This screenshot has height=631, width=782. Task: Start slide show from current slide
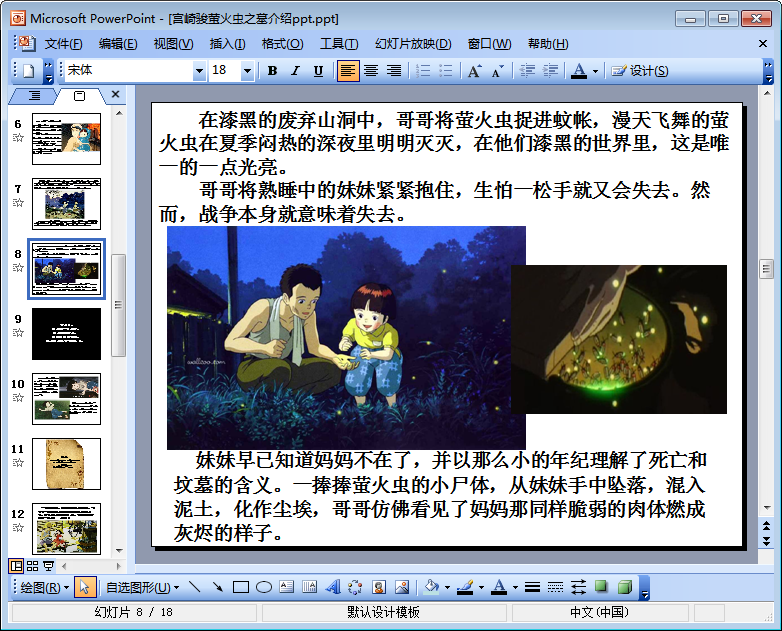pyautogui.click(x=48, y=566)
